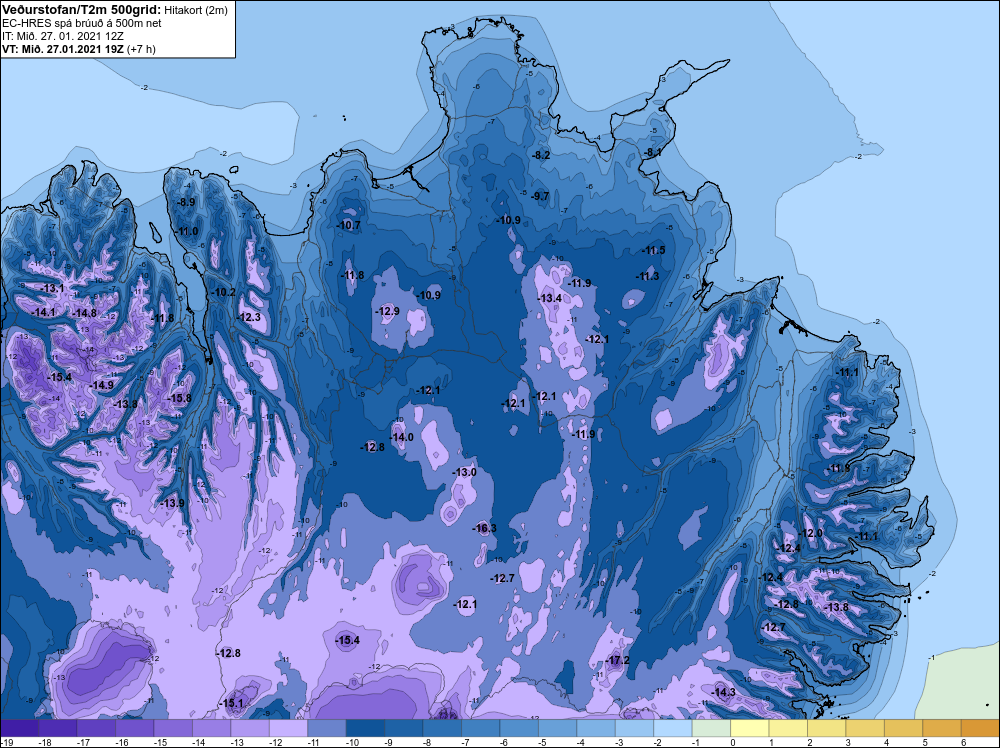
Task: Click the '(+7 h)' forecast offset text
Action: point(142,48)
